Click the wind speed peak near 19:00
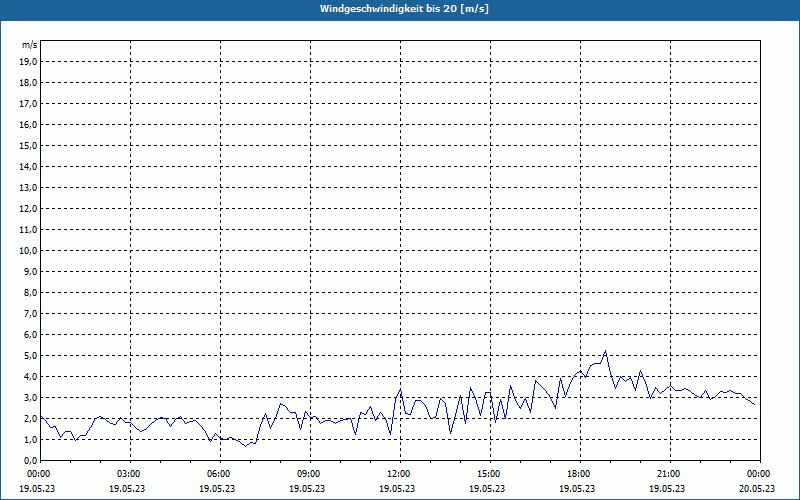Image resolution: width=800 pixels, height=500 pixels. [x=605, y=351]
